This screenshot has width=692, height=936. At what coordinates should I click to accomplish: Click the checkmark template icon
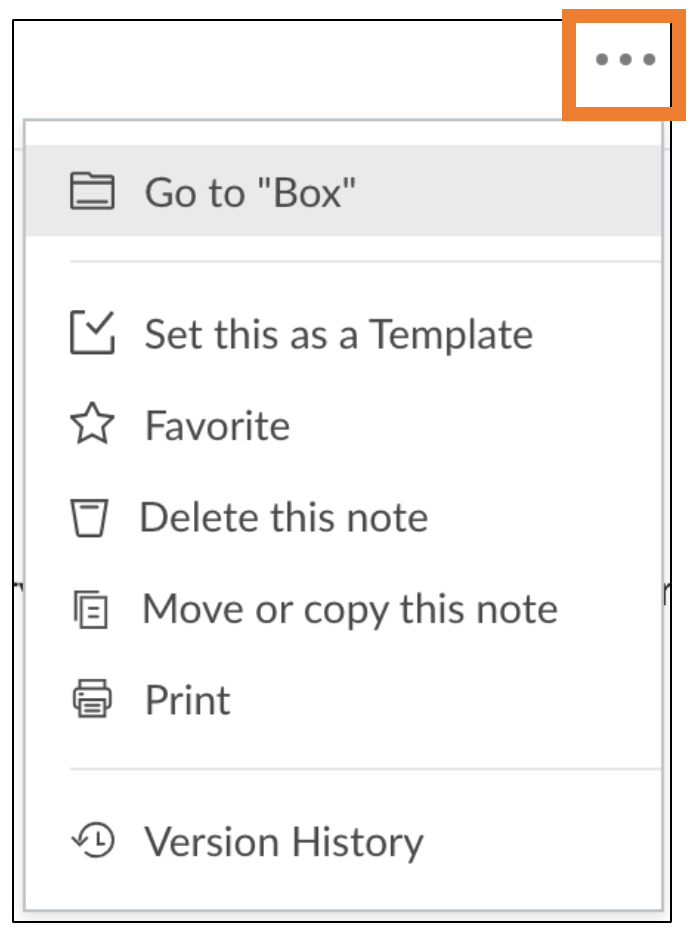pyautogui.click(x=92, y=333)
